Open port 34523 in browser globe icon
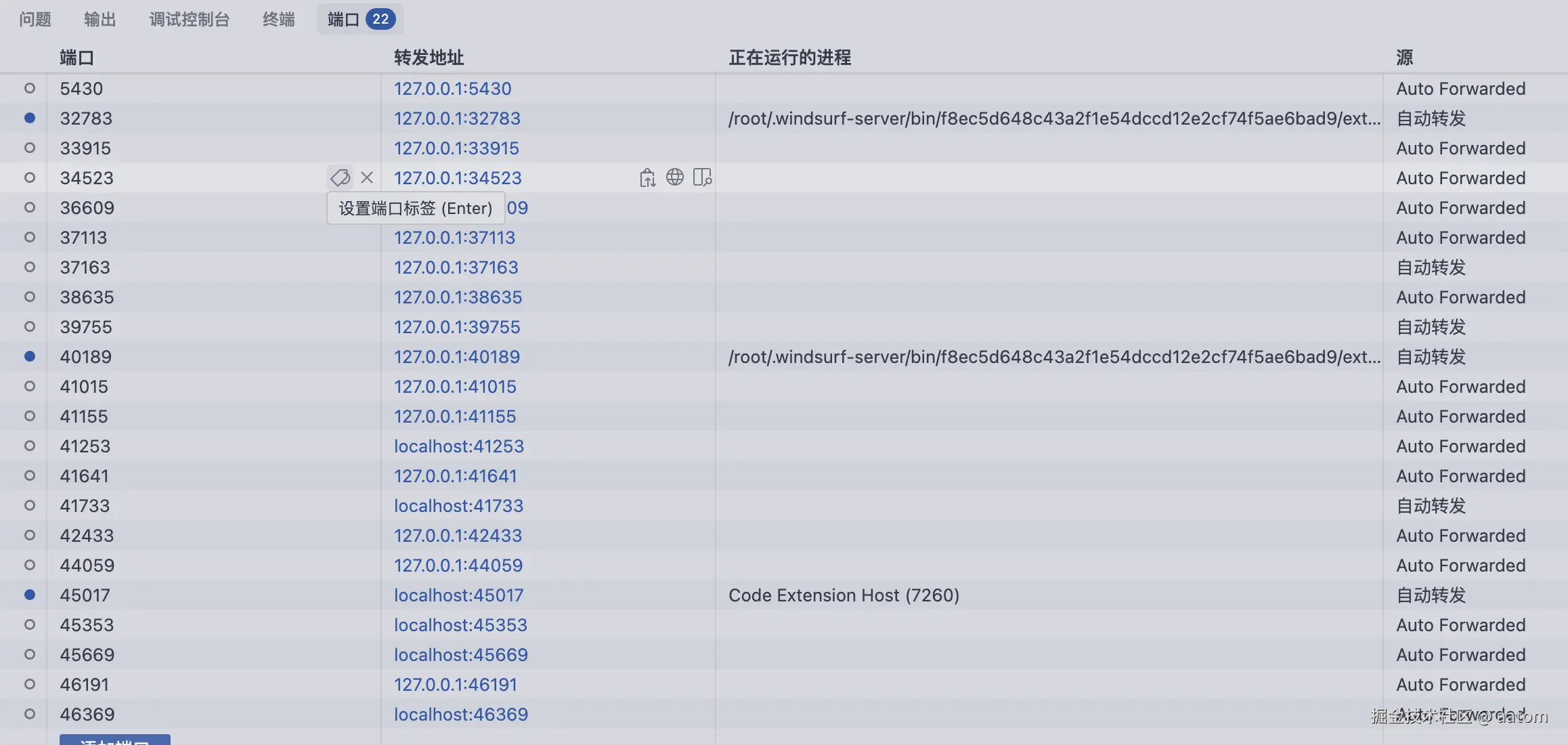Screen dimensions: 1568x745 click(x=675, y=177)
